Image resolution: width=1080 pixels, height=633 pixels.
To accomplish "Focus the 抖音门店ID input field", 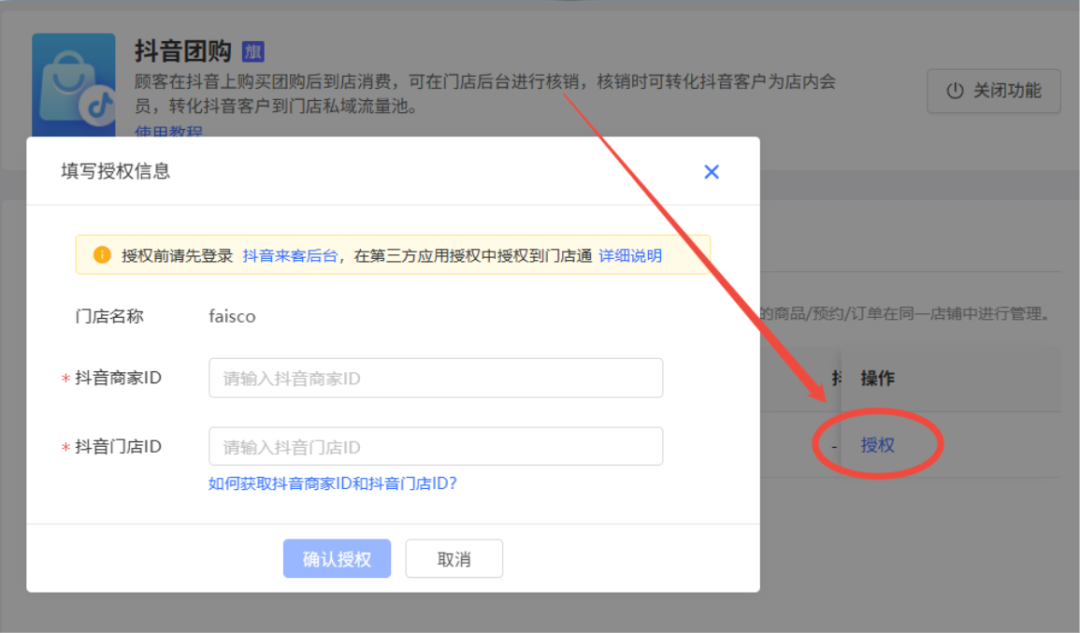I will tap(435, 446).
